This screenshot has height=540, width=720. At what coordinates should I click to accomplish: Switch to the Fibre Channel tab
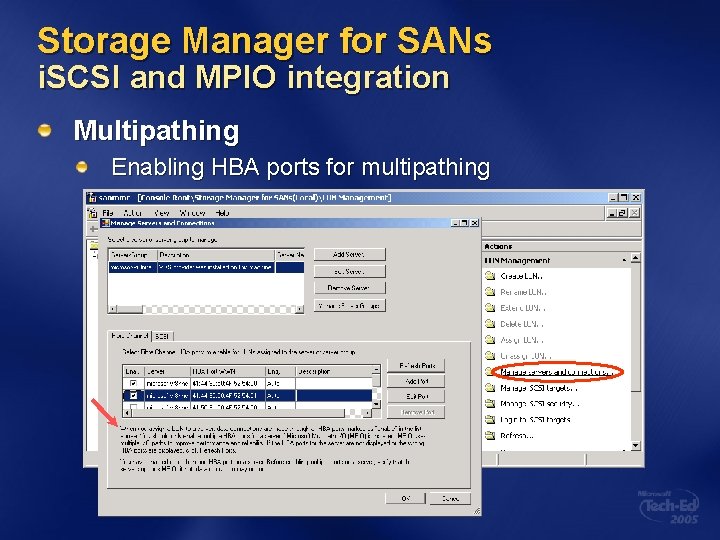(x=130, y=336)
